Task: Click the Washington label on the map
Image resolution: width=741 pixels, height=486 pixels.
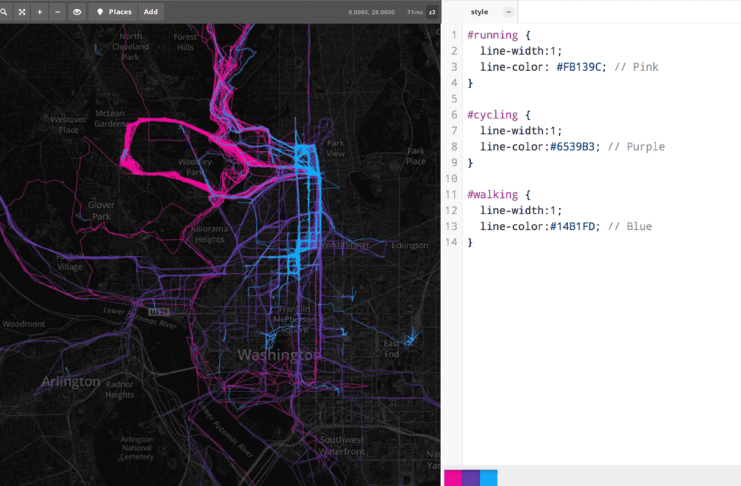Action: point(279,355)
